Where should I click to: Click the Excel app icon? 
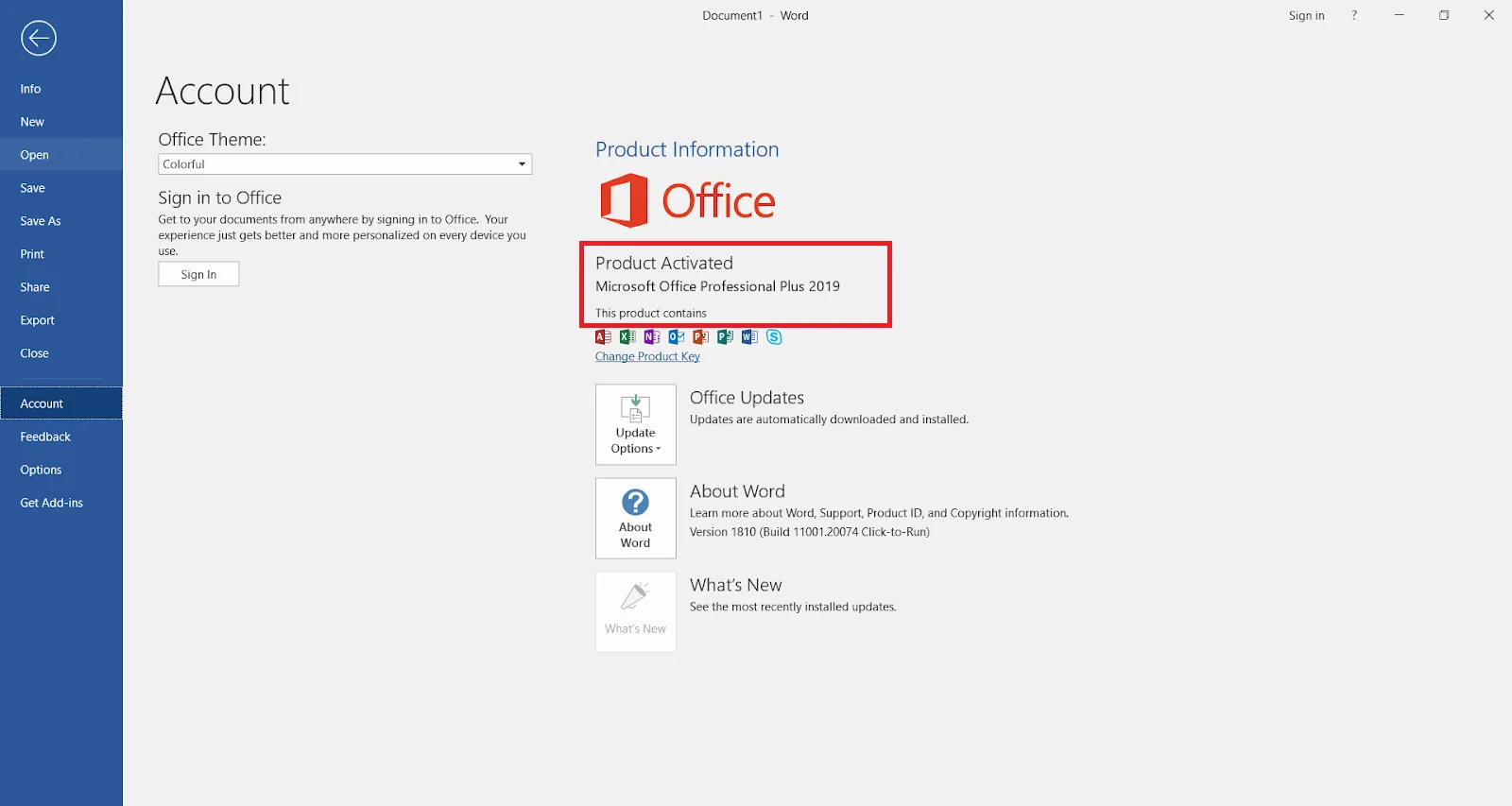[x=627, y=337]
